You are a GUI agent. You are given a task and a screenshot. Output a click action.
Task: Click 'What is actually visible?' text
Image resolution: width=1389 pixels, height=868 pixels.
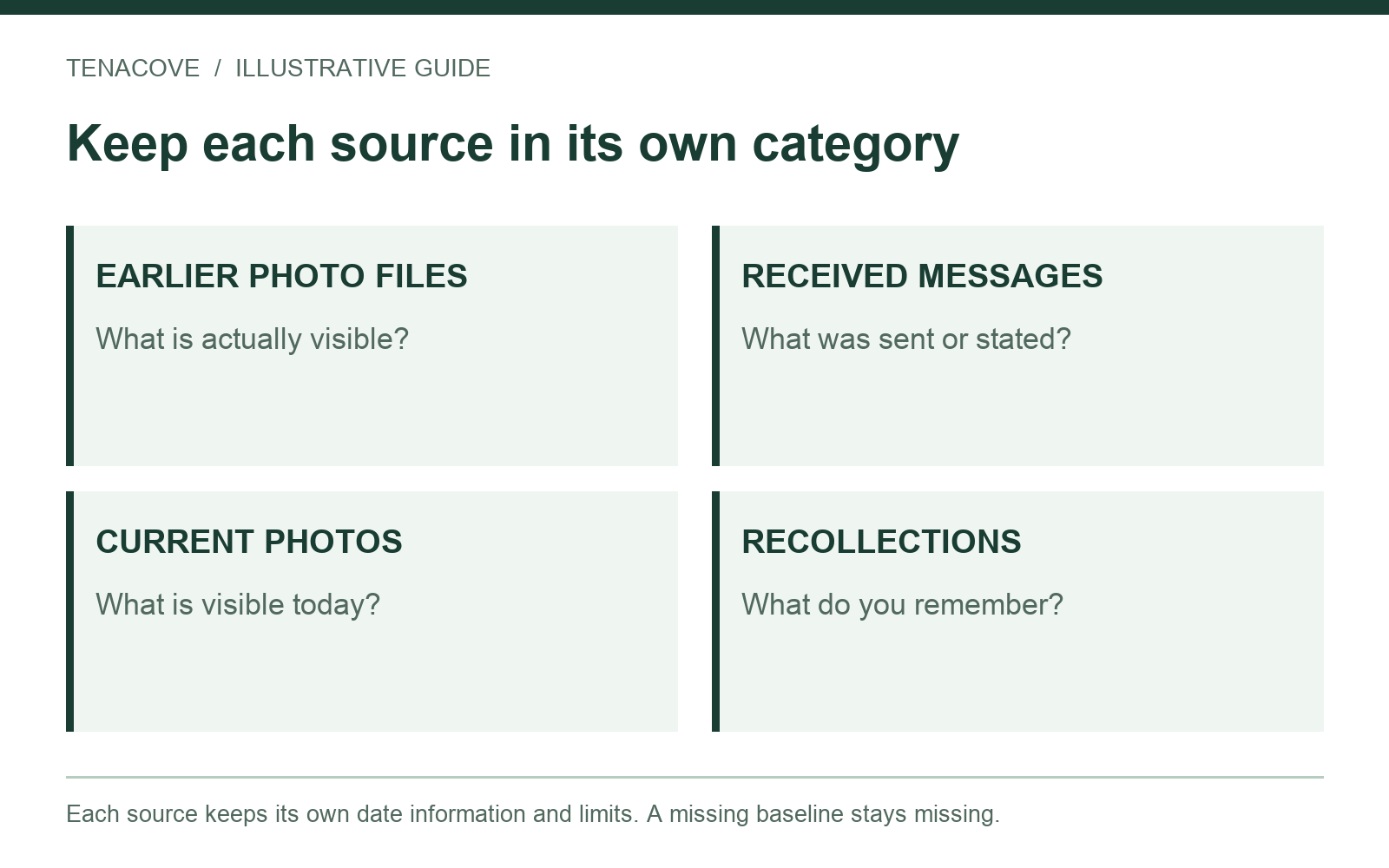252,339
